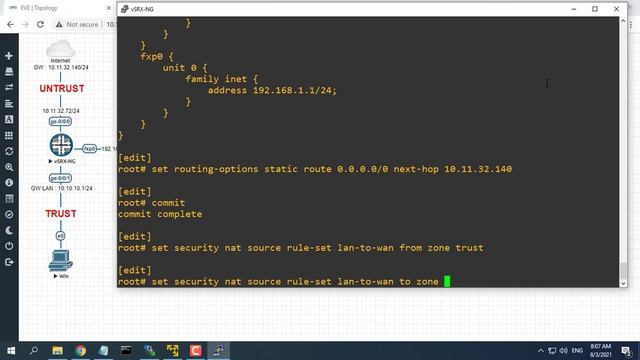
Task: Click the 'commit complete' terminal line
Action: click(160, 214)
